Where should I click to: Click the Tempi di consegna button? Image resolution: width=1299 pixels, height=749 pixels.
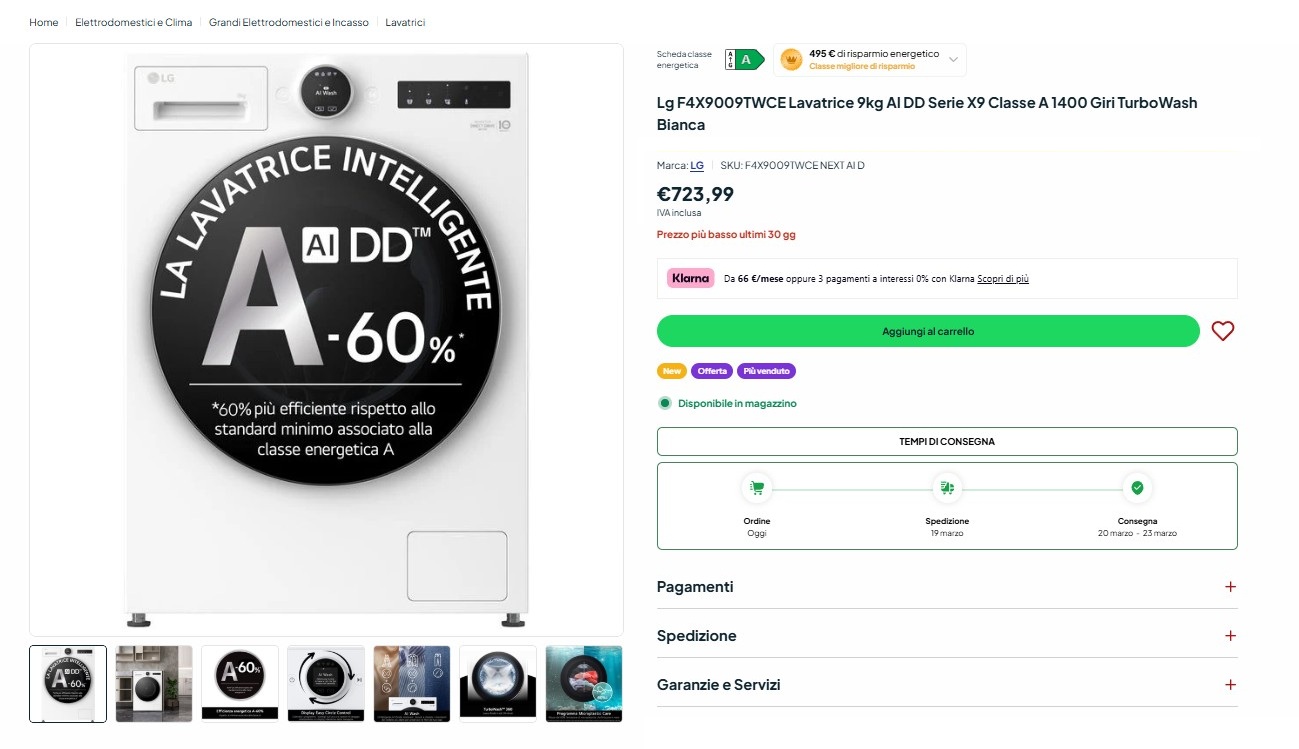(947, 441)
